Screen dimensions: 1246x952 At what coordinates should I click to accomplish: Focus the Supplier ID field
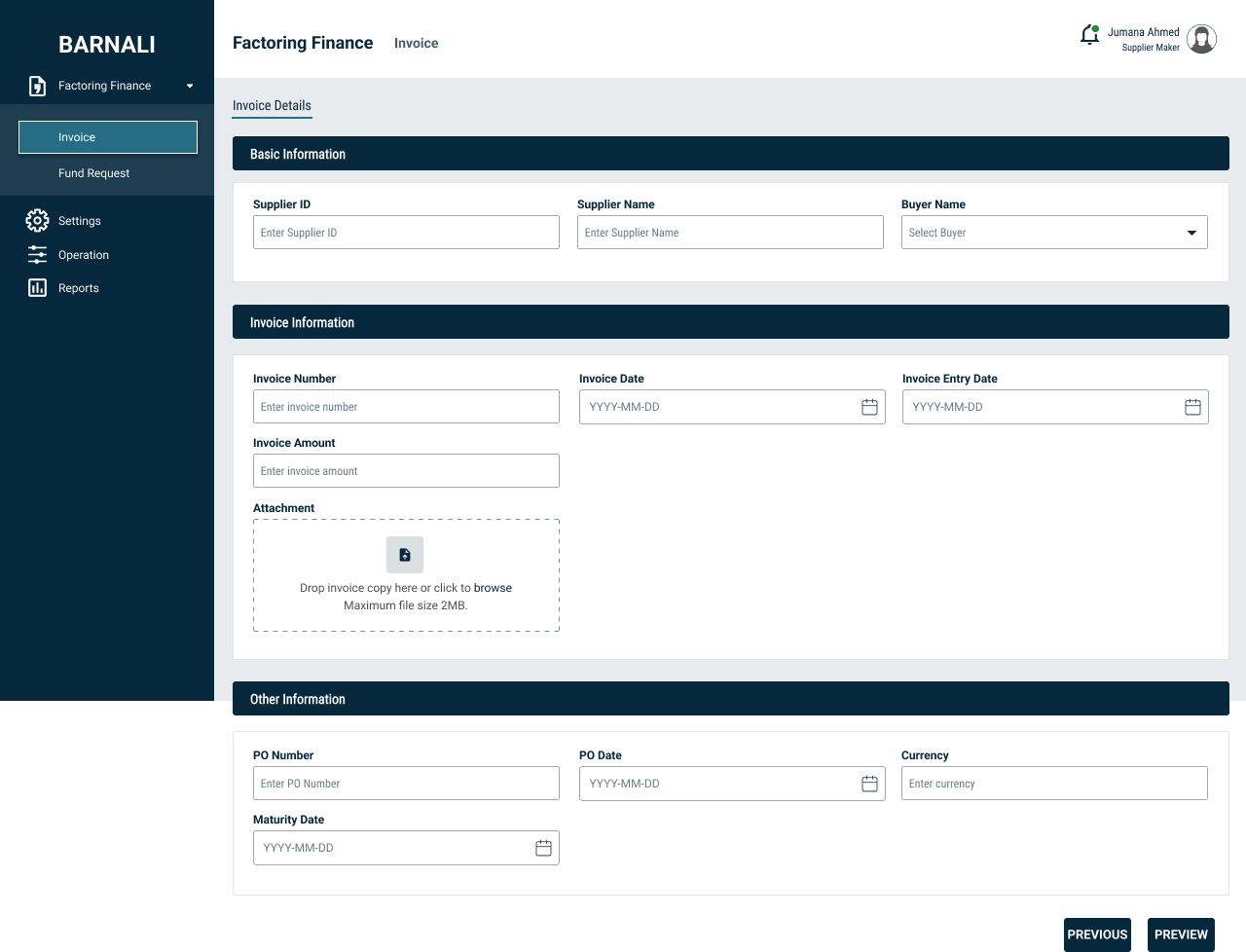point(406,233)
